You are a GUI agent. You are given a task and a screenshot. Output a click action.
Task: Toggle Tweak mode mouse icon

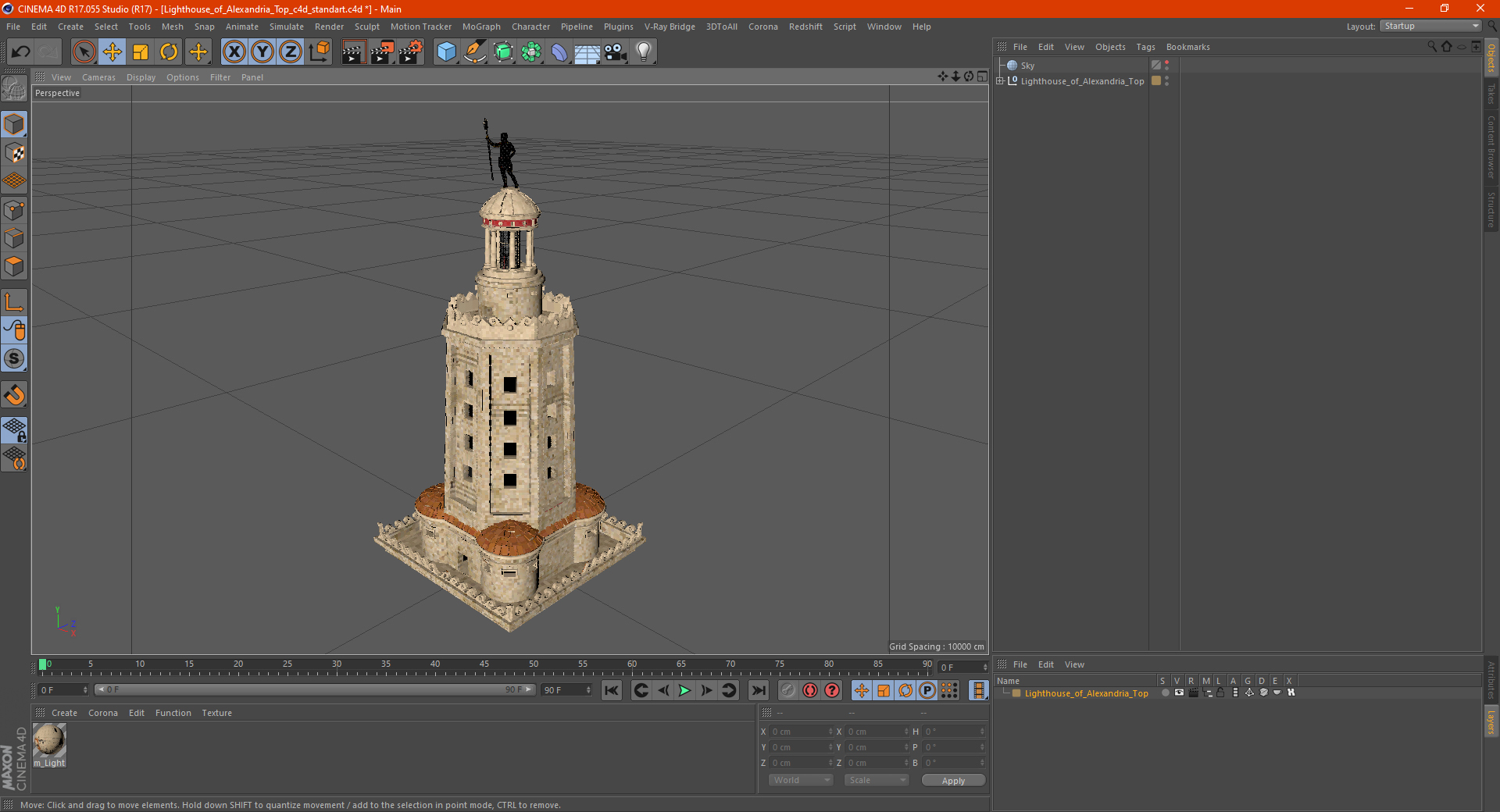pos(14,330)
